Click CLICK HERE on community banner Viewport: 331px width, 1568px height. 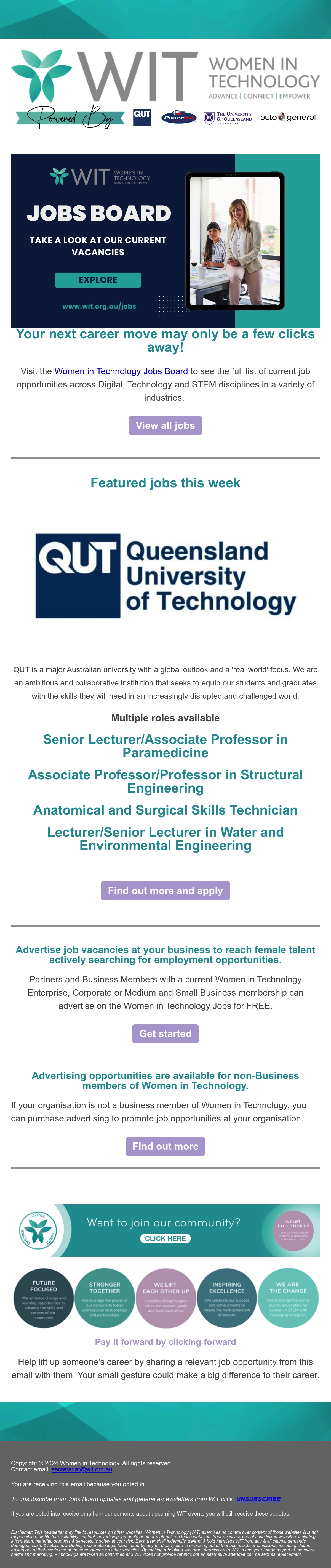(165, 1239)
